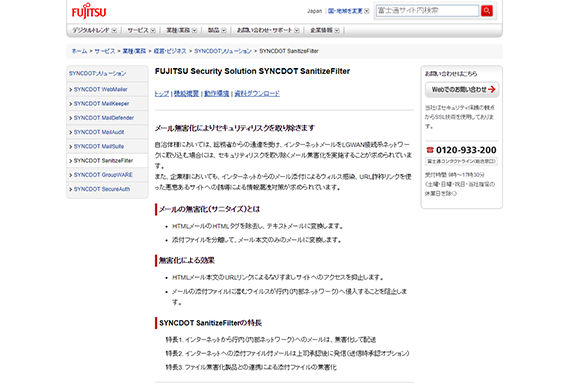
Task: Click heading SYNCDOT SanitizeFilterの特長
Action: click(210, 323)
